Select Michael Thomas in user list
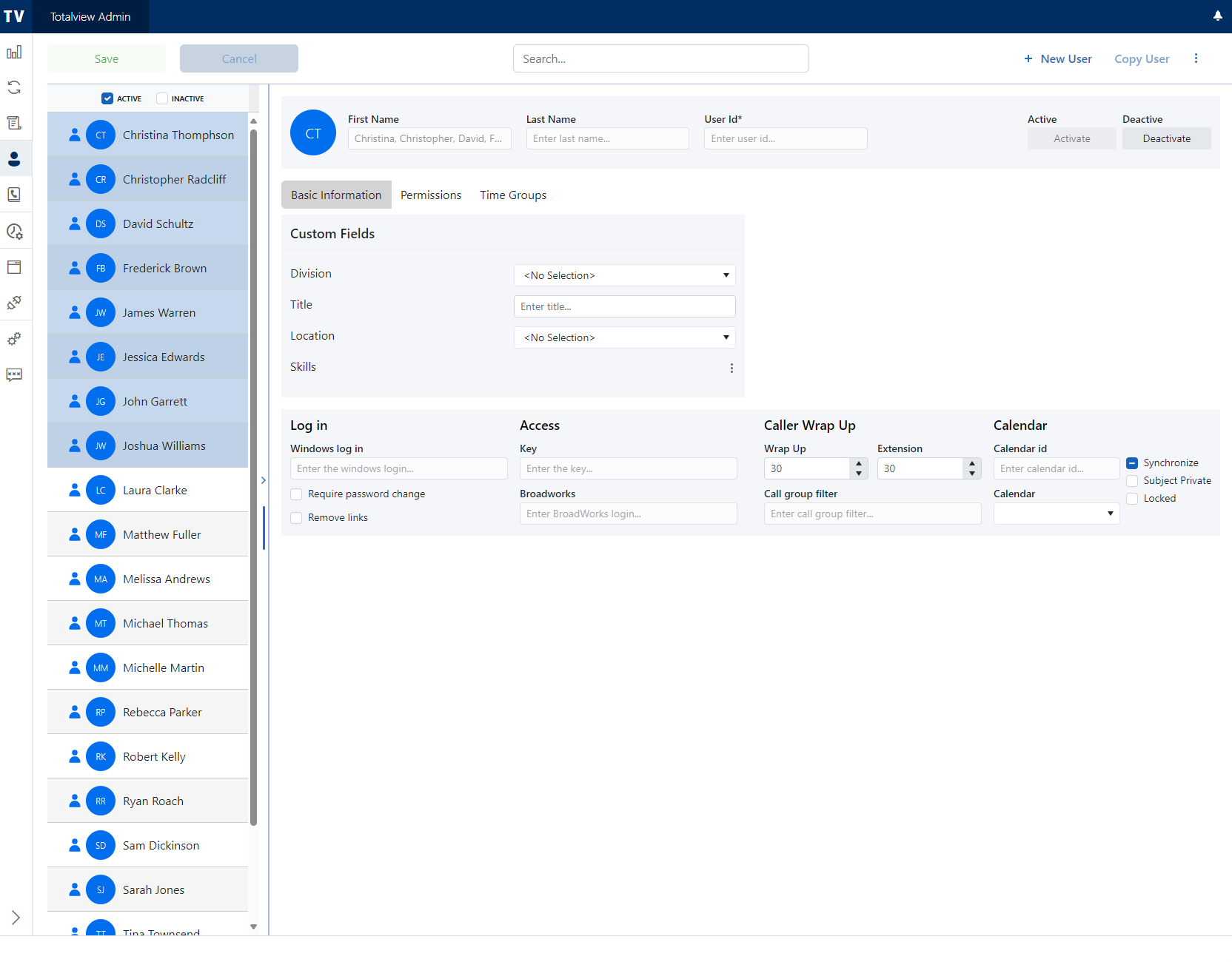The image size is (1232, 962). pyautogui.click(x=148, y=623)
